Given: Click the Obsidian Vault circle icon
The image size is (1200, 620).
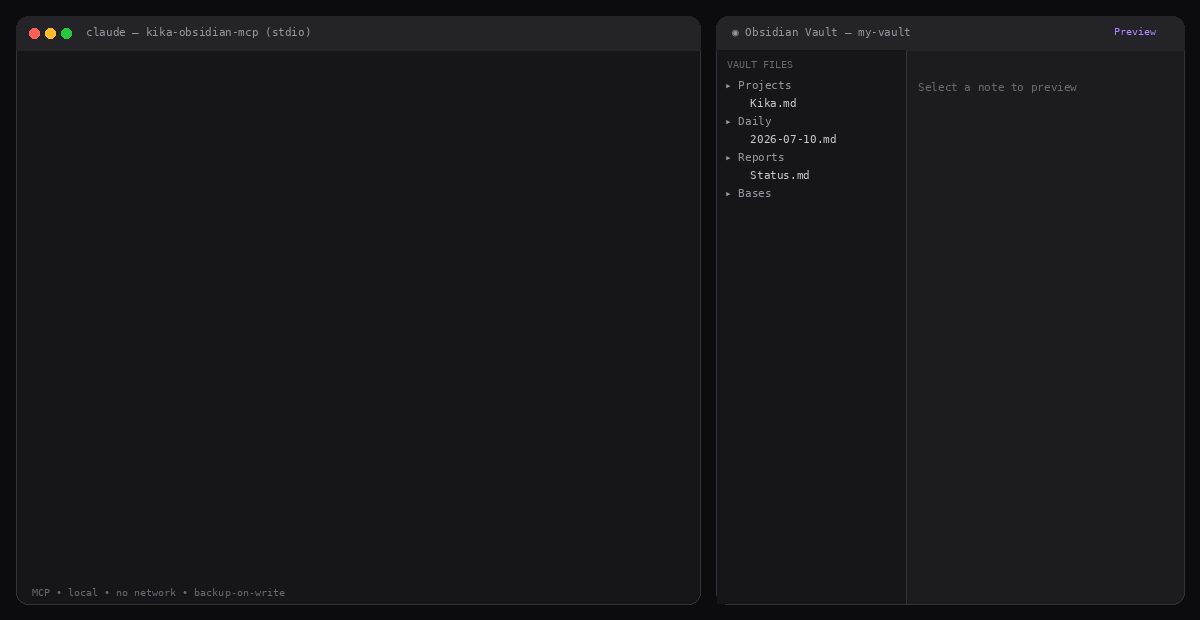Looking at the screenshot, I should point(735,32).
